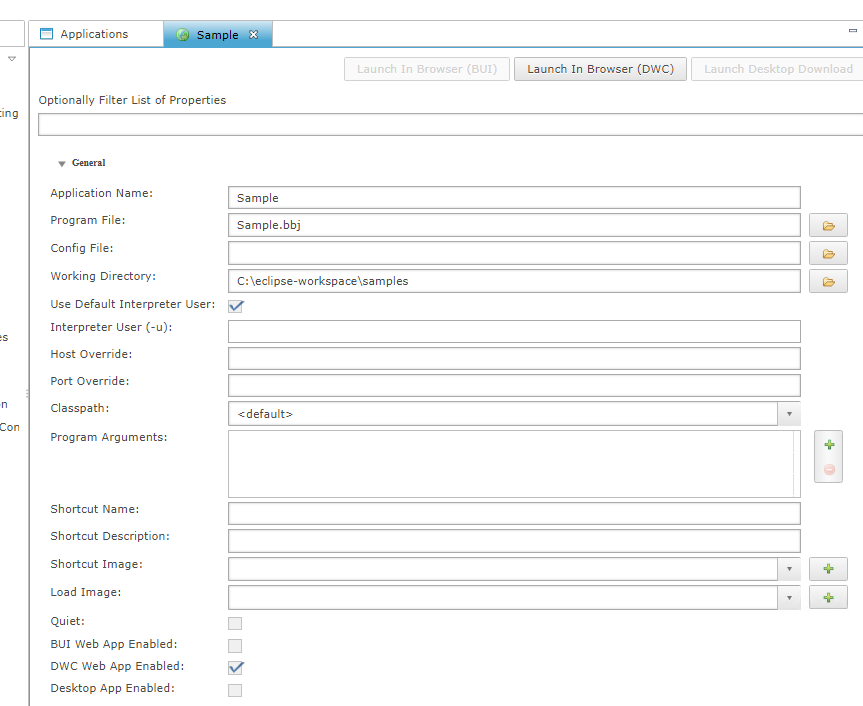Minimize the editor panel

[853, 31]
